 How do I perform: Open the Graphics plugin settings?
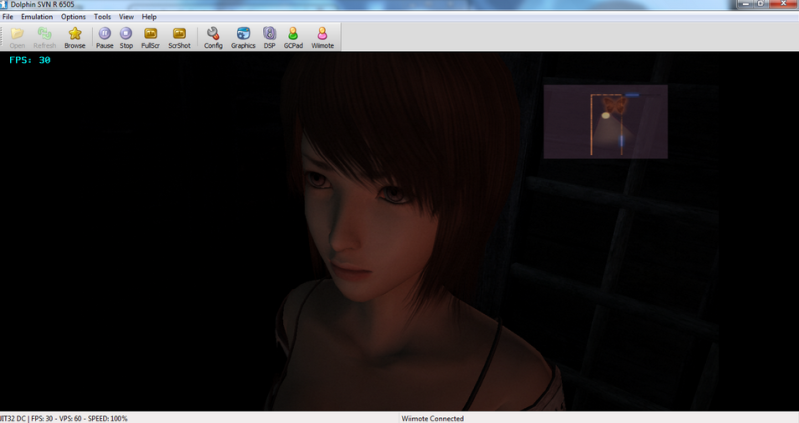tap(243, 38)
